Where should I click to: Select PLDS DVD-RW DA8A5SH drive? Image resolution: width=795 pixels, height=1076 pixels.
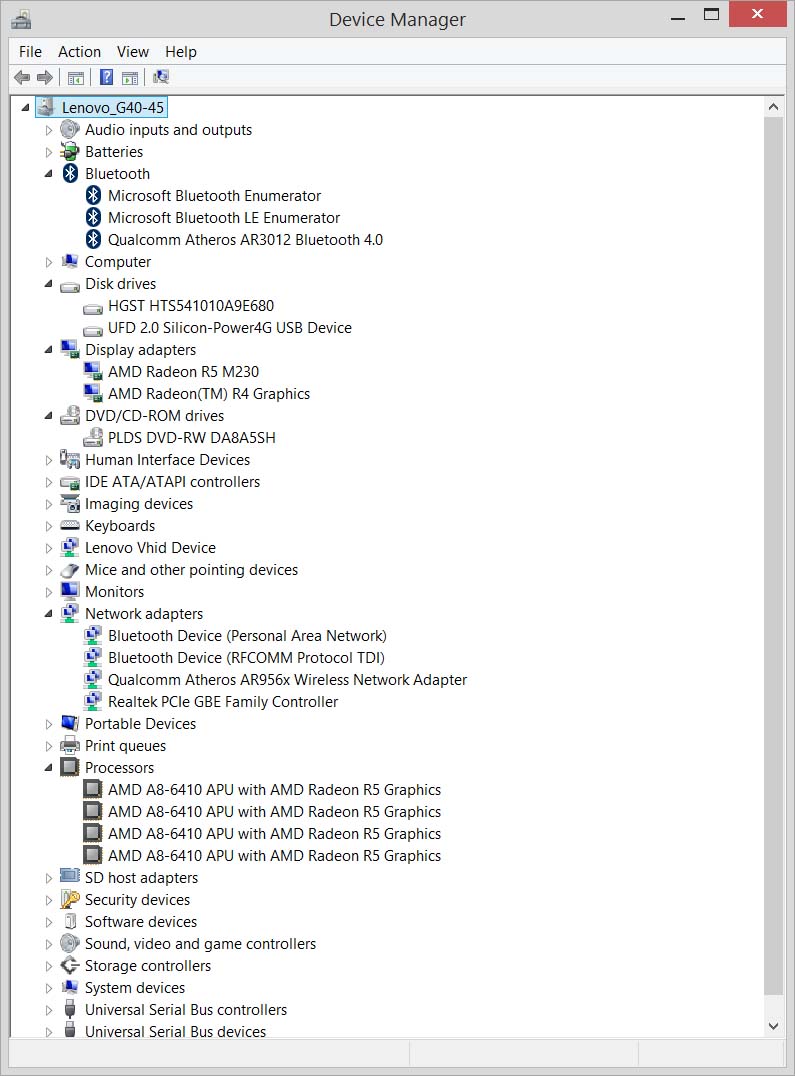pos(191,437)
